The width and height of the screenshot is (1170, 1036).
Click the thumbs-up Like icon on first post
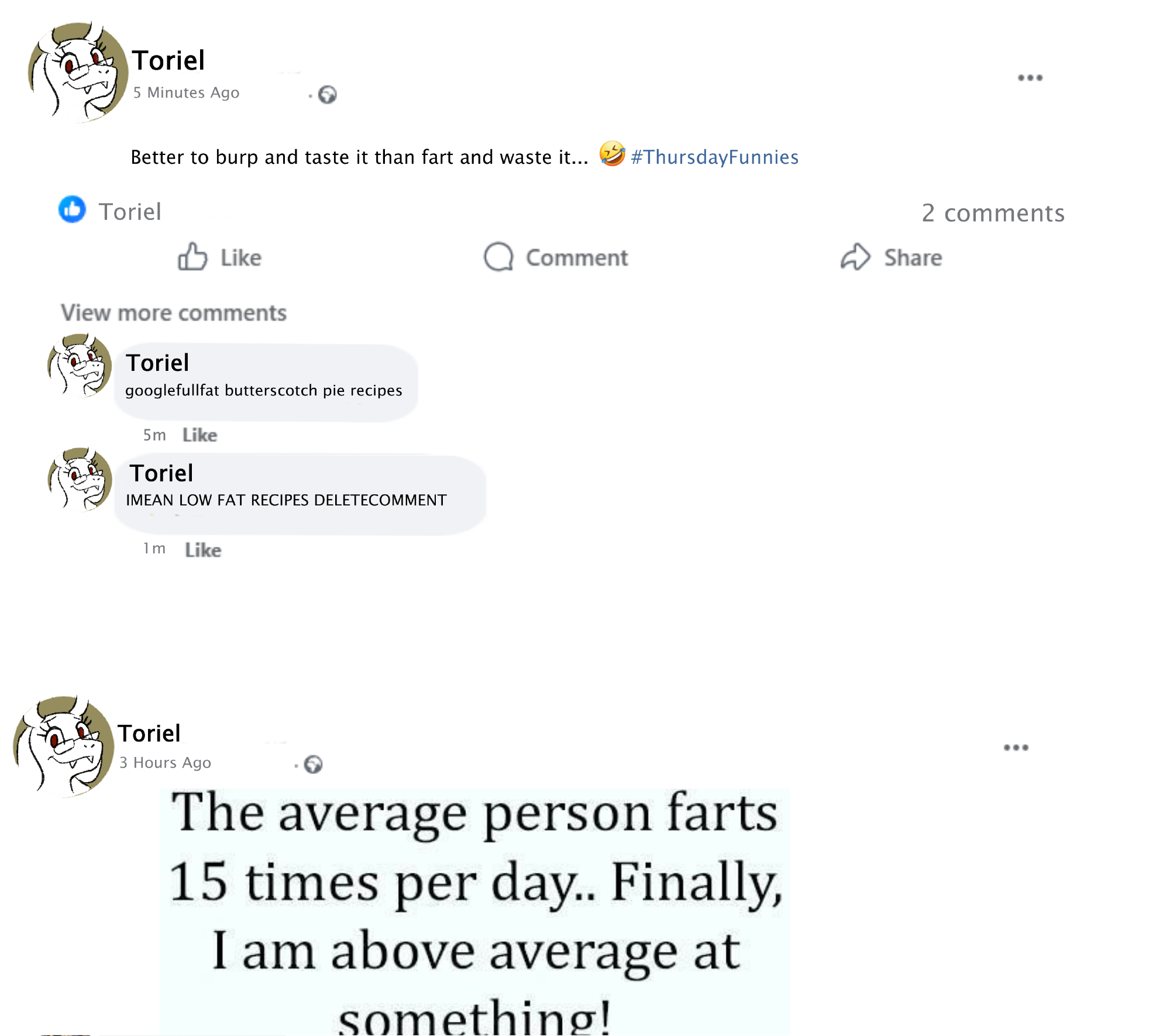point(193,257)
